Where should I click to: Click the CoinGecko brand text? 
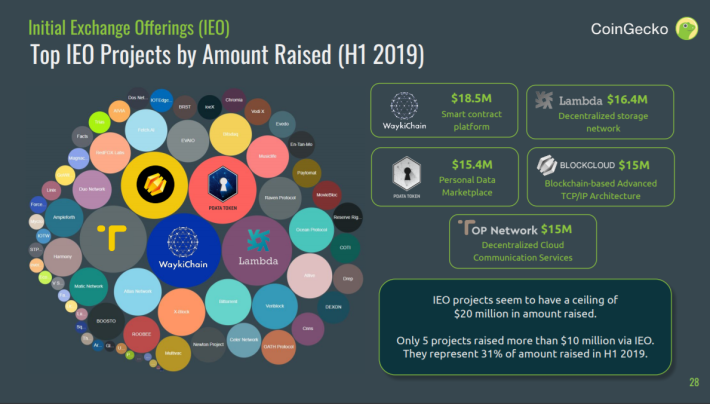tap(629, 29)
